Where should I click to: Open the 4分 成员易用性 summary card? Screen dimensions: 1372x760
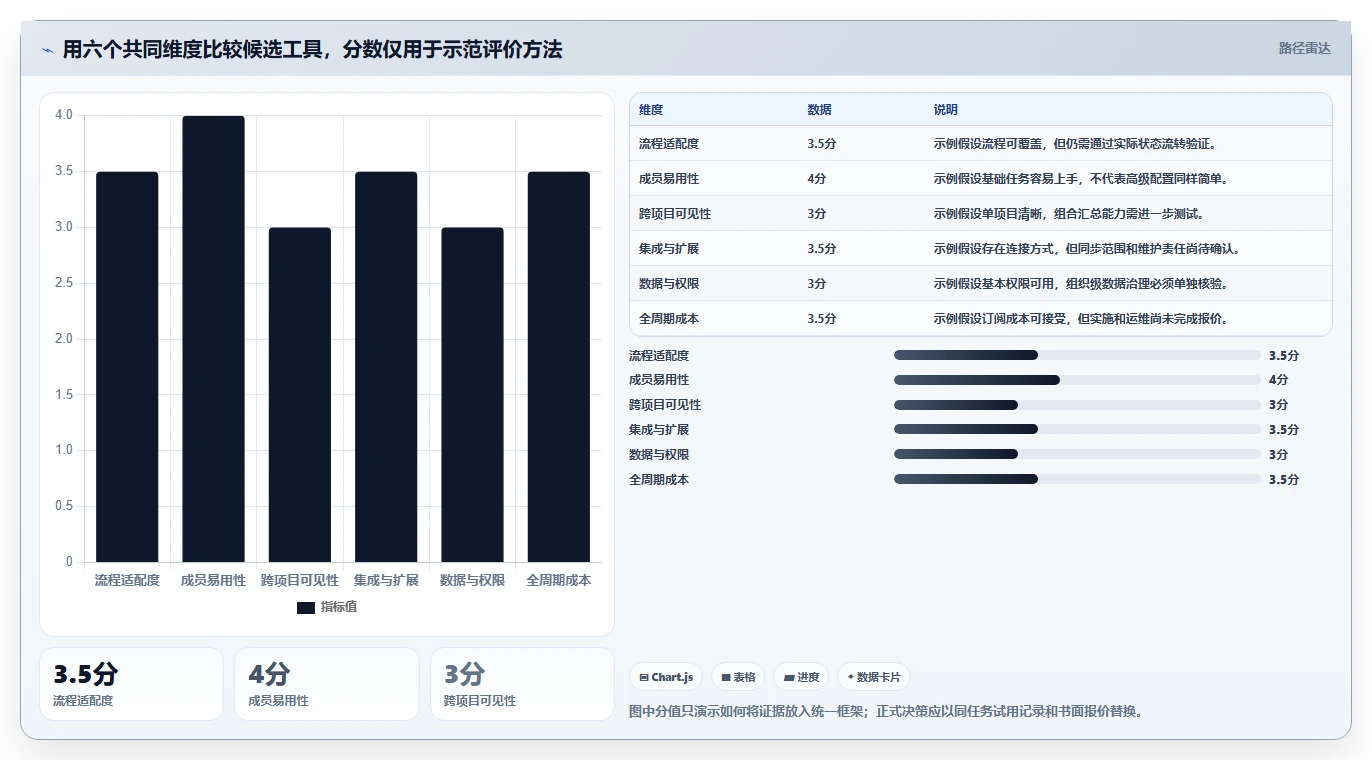[327, 684]
